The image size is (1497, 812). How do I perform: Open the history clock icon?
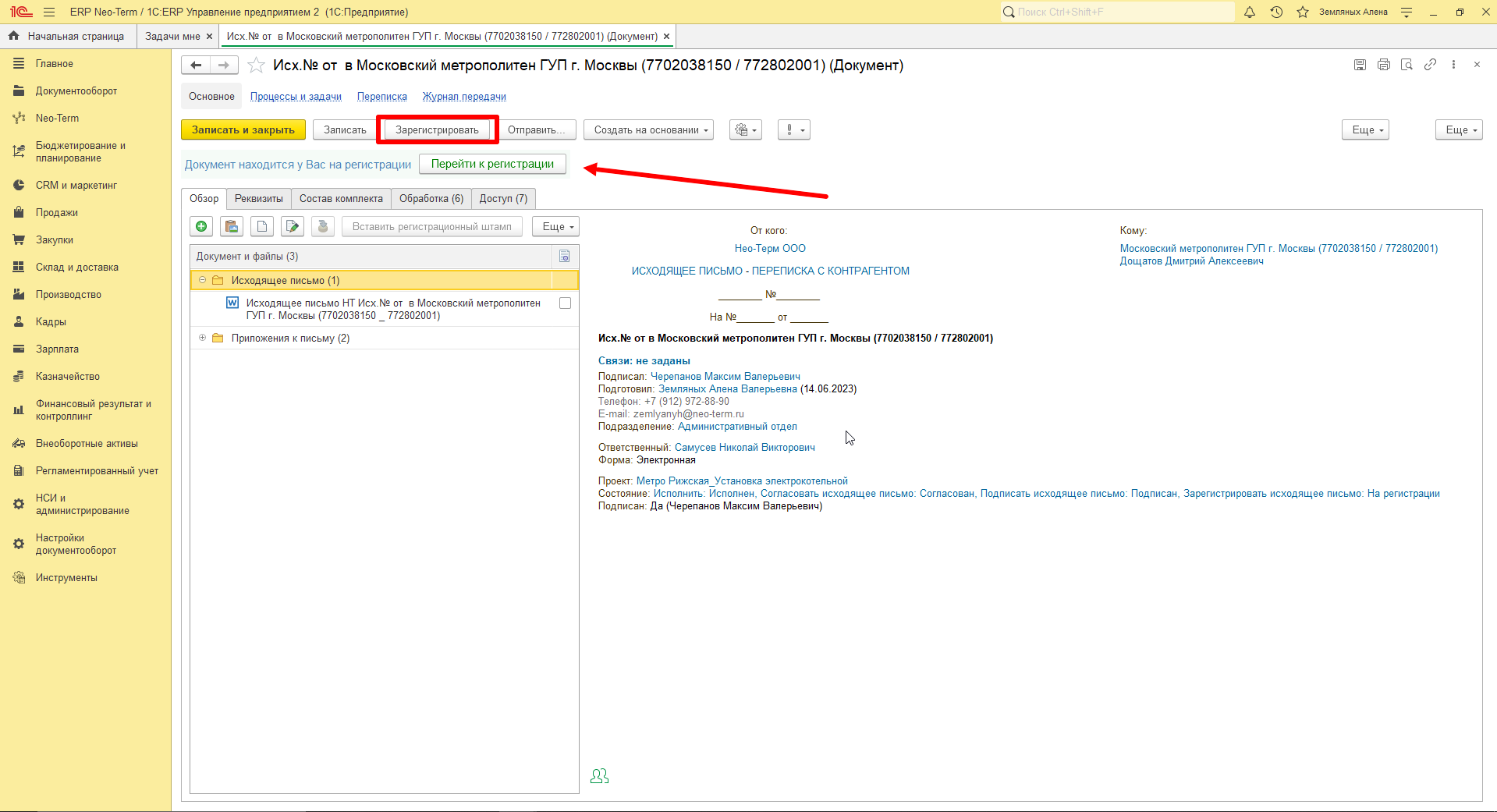(x=1276, y=12)
